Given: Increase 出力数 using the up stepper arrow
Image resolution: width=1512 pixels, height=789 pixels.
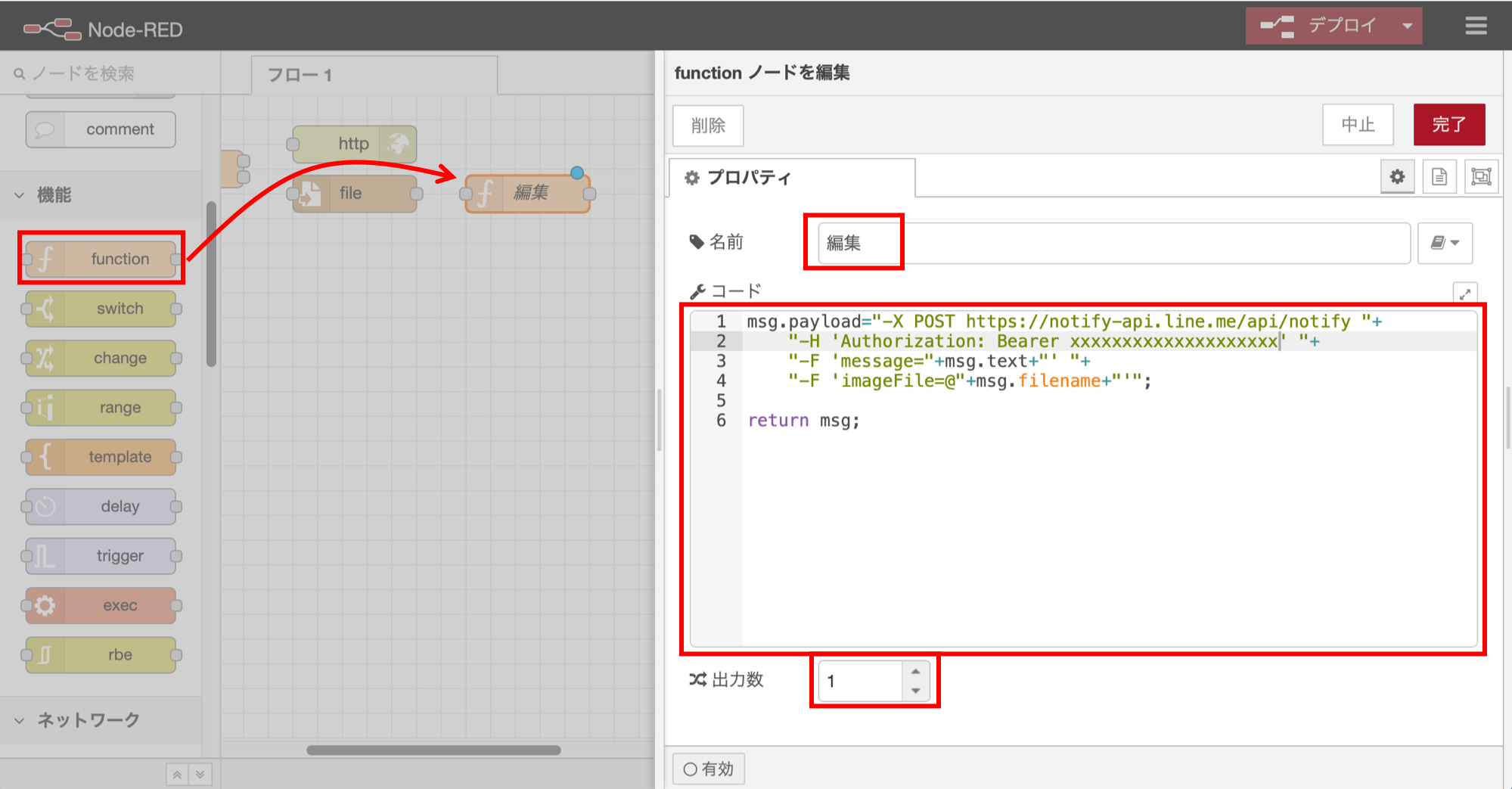Looking at the screenshot, I should coord(914,671).
